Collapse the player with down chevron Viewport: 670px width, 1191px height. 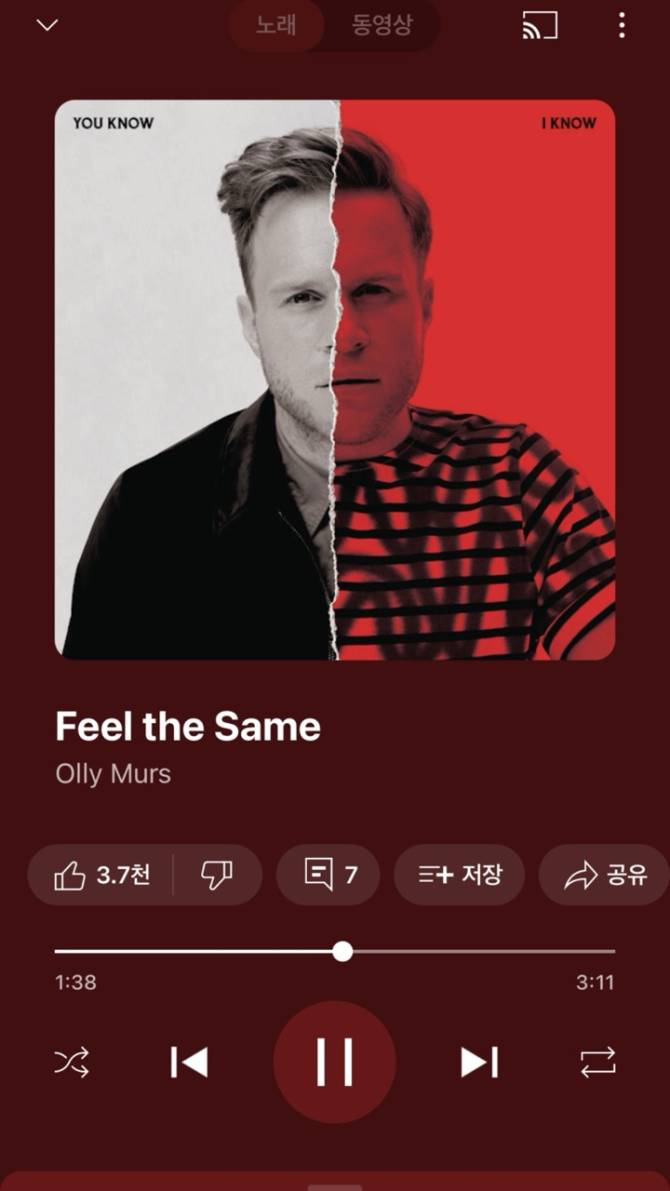[x=47, y=26]
